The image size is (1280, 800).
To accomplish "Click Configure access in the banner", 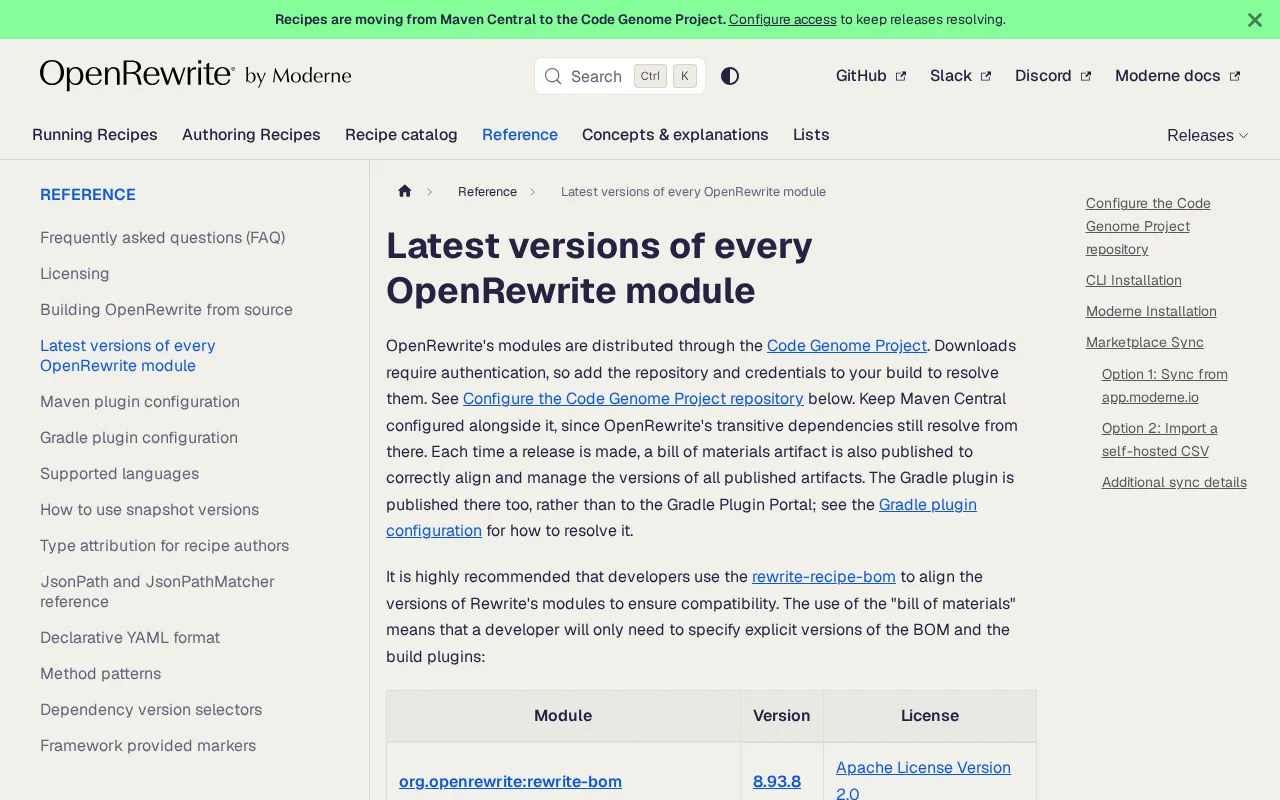I will 783,19.
